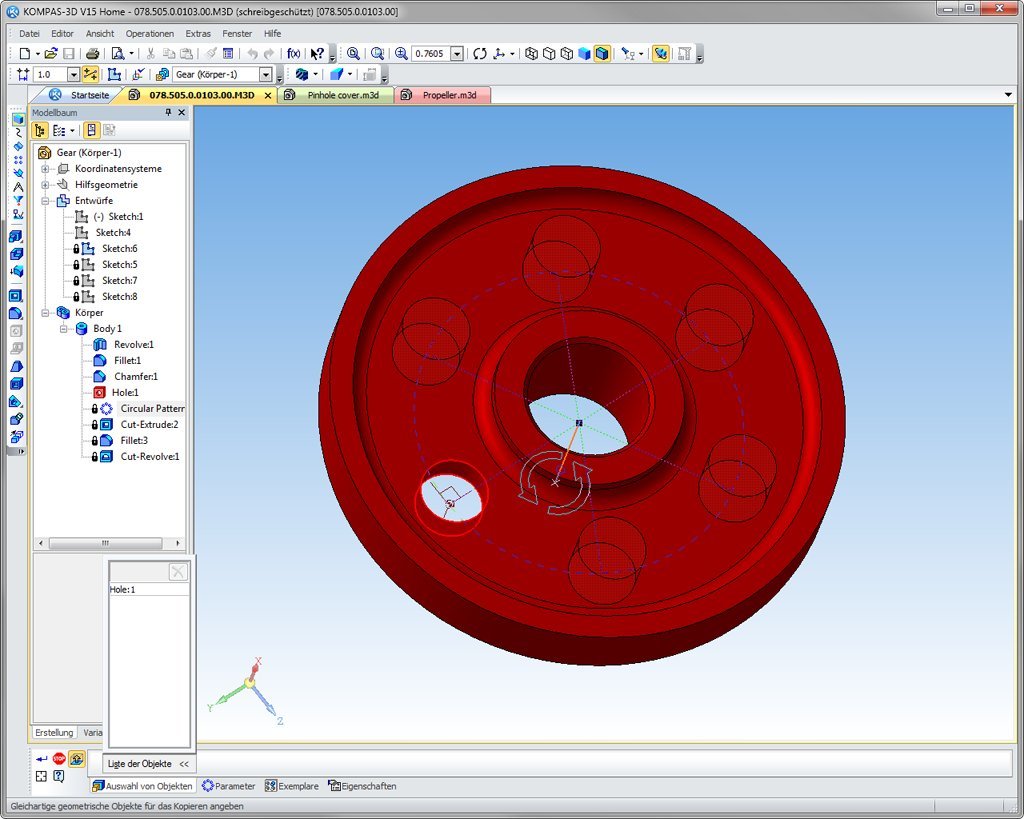This screenshot has width=1024, height=819.
Task: Select the Extrude operation icon in side toolbar
Action: 16,236
